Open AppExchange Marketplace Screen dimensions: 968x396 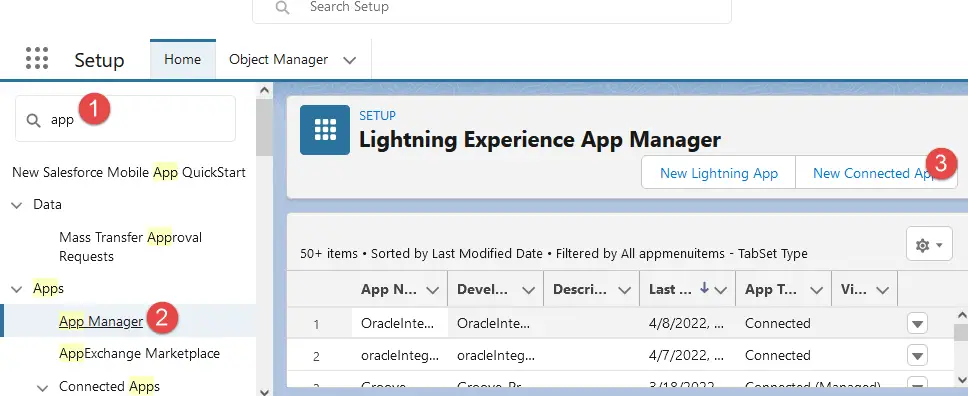140,353
